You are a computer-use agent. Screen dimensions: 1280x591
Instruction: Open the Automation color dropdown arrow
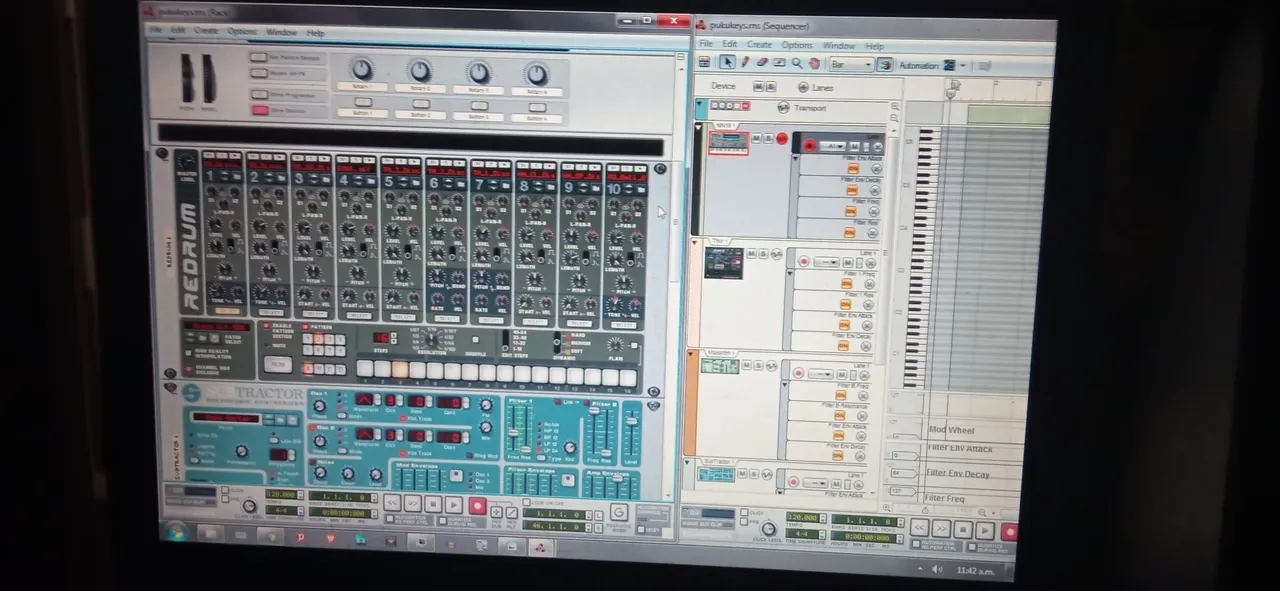963,66
